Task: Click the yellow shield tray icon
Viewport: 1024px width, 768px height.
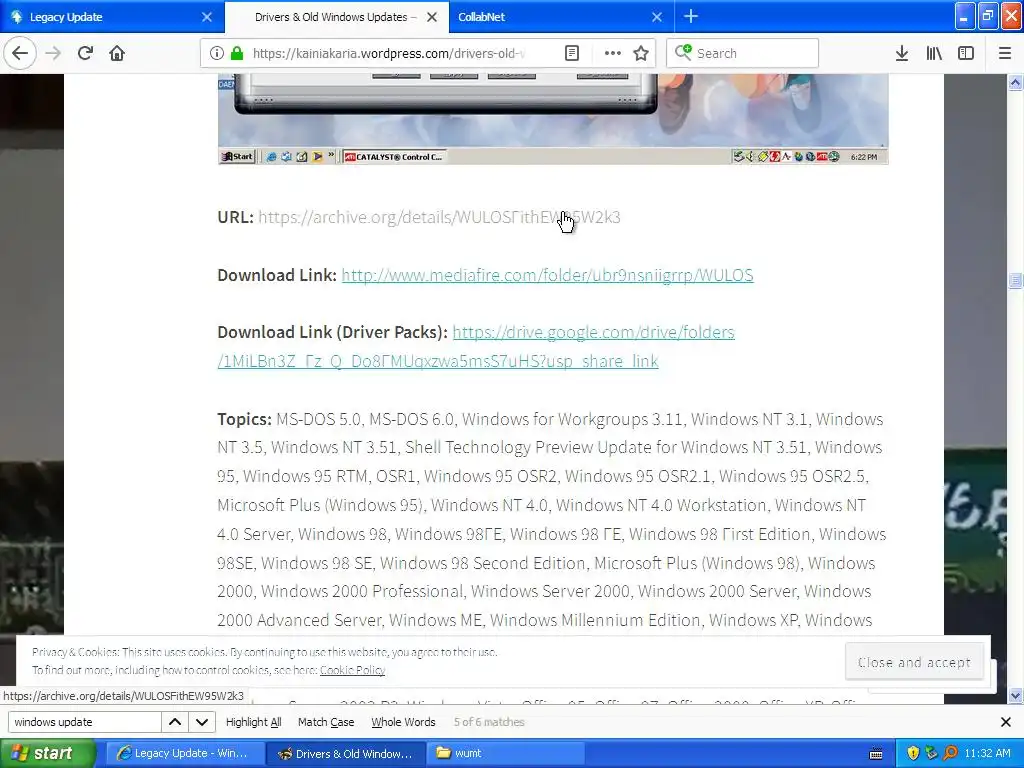Action: [x=913, y=753]
